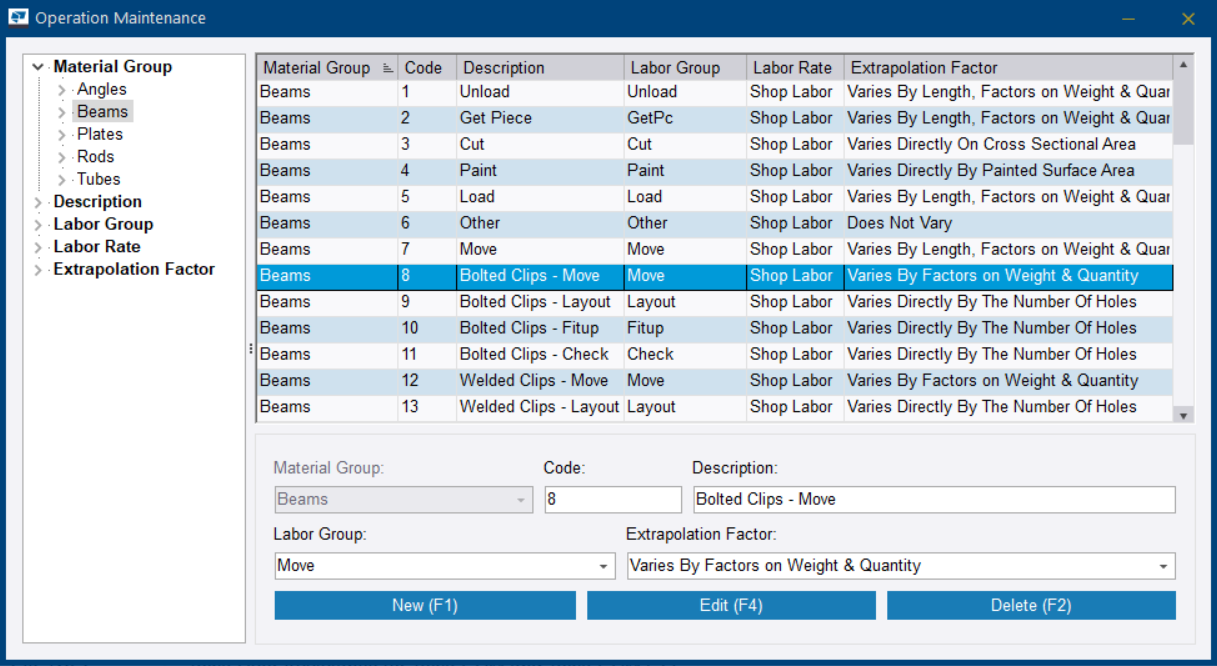Select Tubes in the material tree
The height and width of the screenshot is (666, 1217).
click(x=98, y=179)
